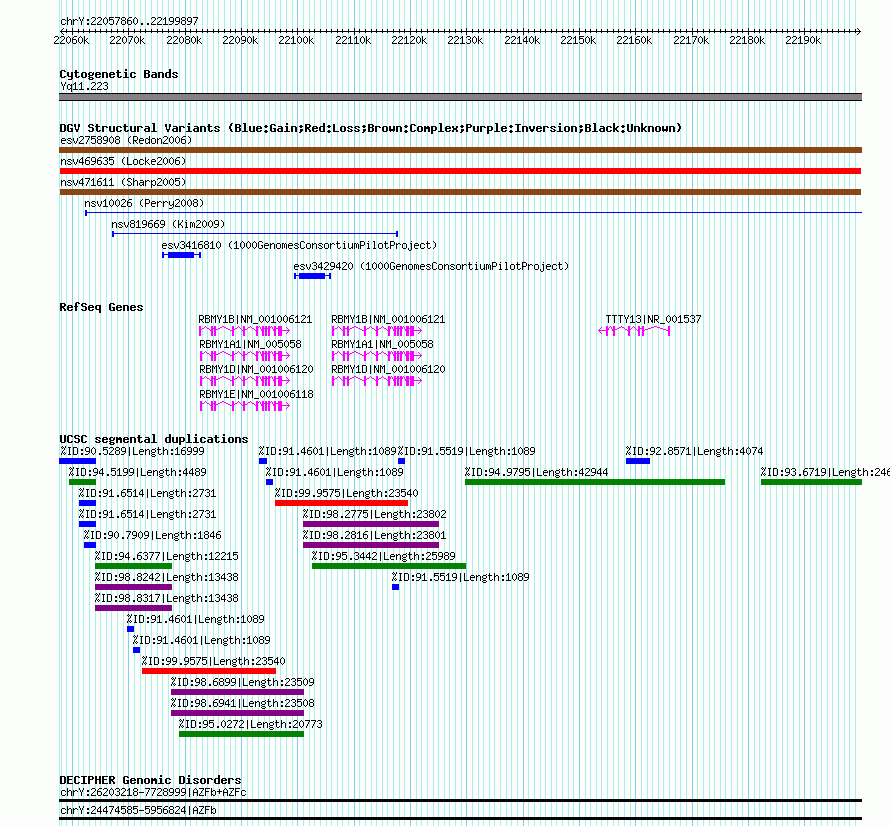Click the blue gain glyph under esv3429420

(312, 276)
